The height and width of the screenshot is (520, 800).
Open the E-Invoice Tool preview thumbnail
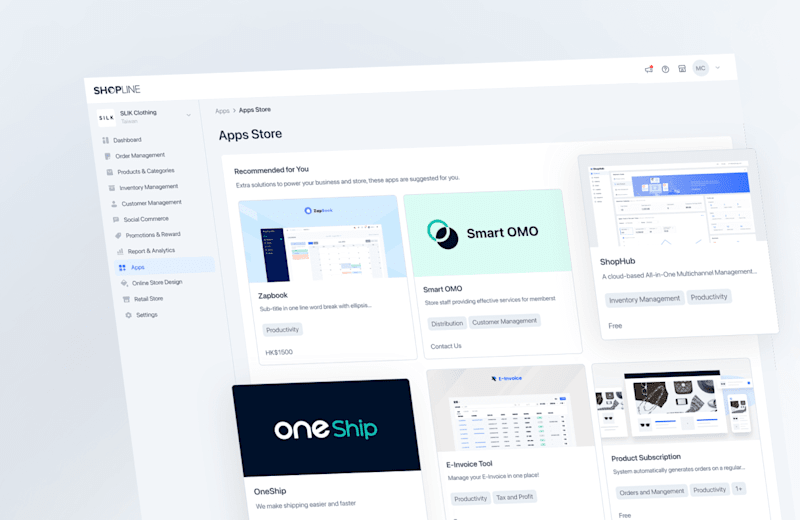click(x=510, y=408)
